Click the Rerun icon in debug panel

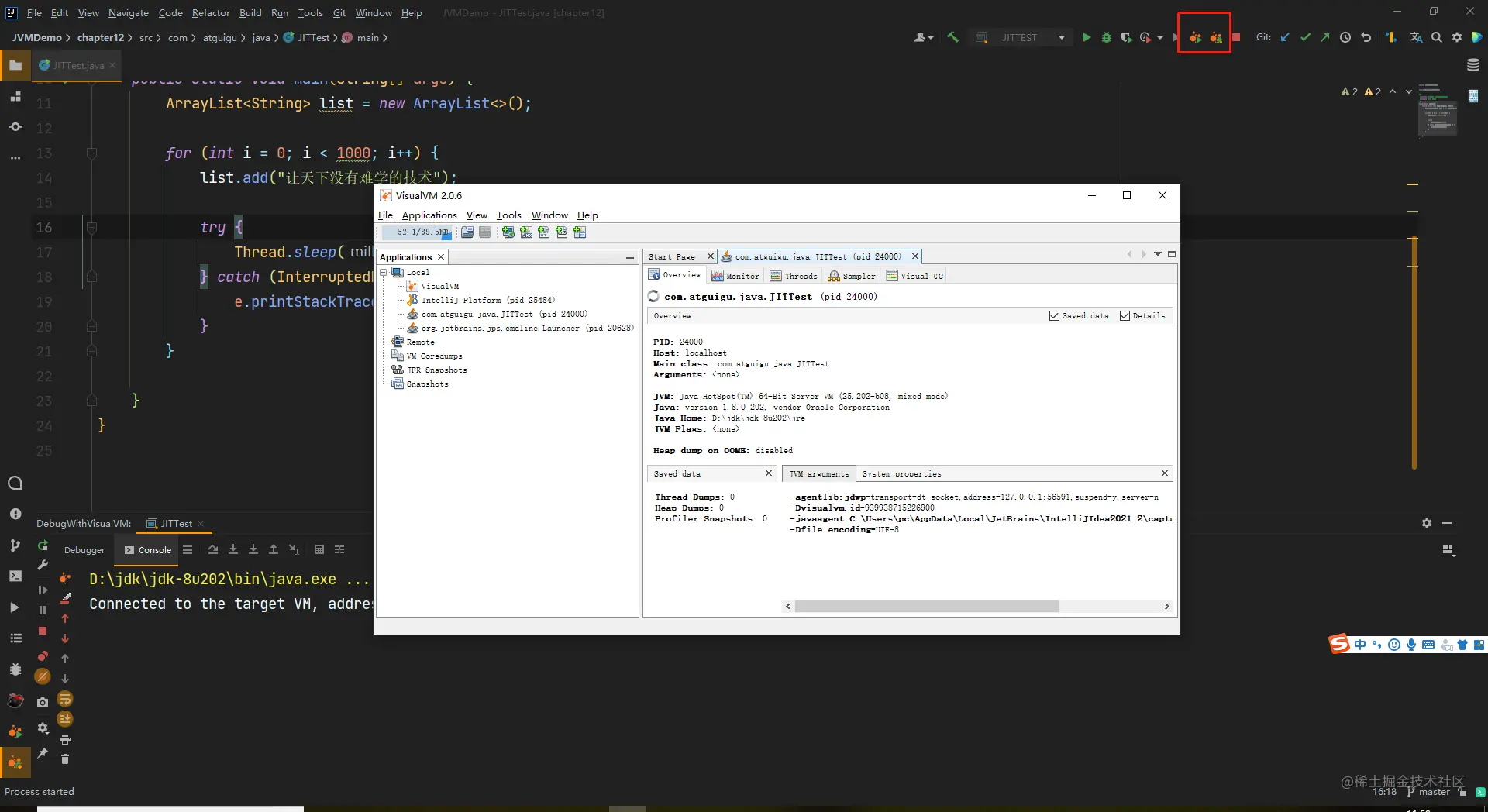(43, 545)
